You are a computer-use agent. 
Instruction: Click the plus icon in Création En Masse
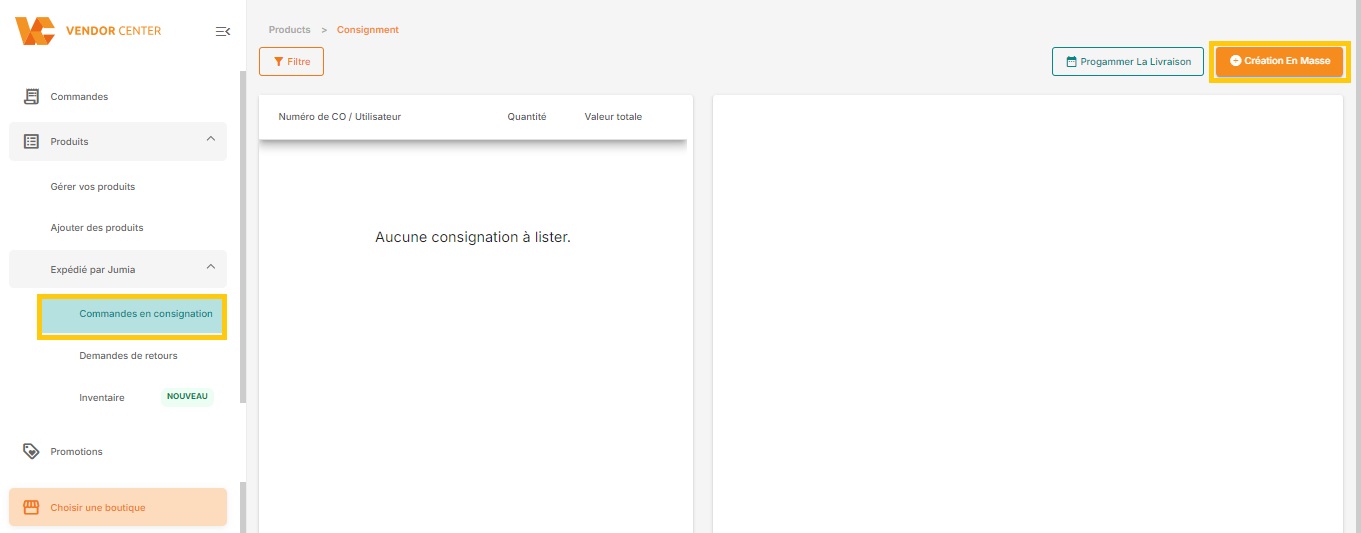[1235, 61]
